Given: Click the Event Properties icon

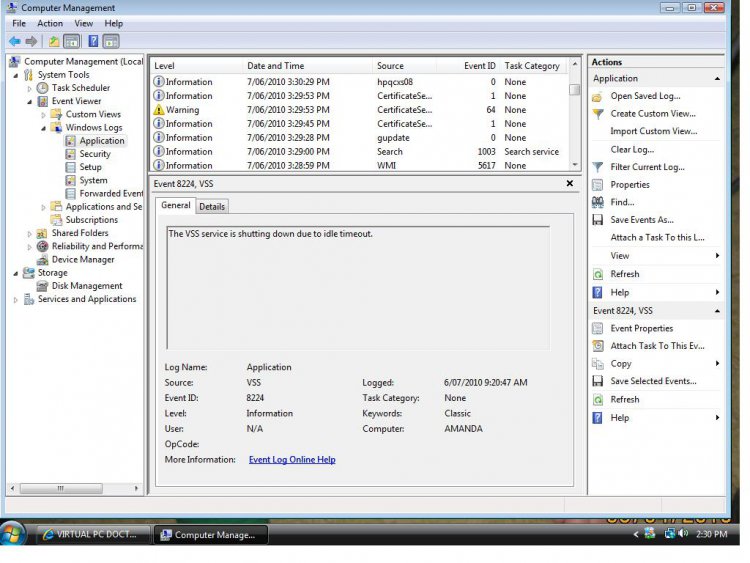Looking at the screenshot, I should pyautogui.click(x=597, y=329).
